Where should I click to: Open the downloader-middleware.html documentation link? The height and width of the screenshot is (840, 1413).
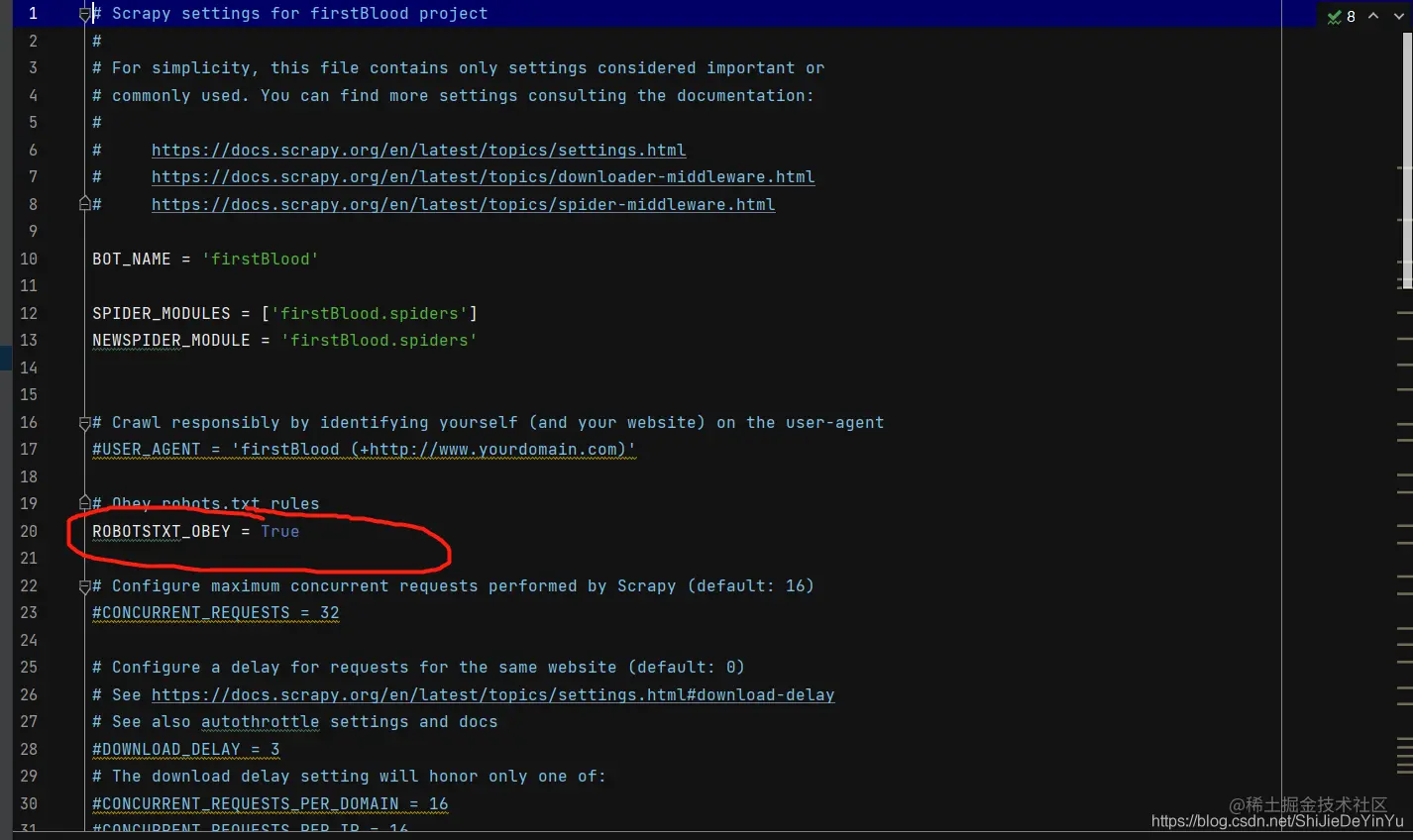[483, 177]
